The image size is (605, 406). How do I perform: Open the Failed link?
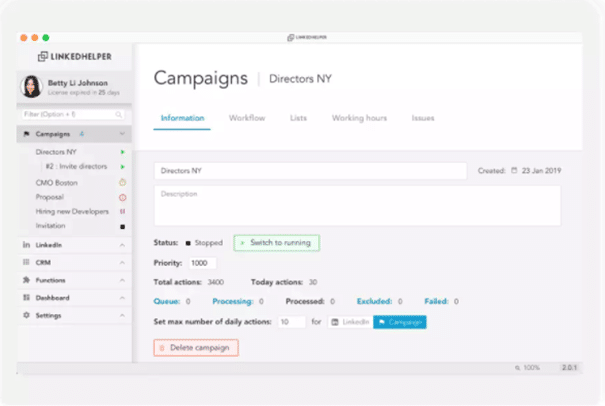[x=436, y=301]
